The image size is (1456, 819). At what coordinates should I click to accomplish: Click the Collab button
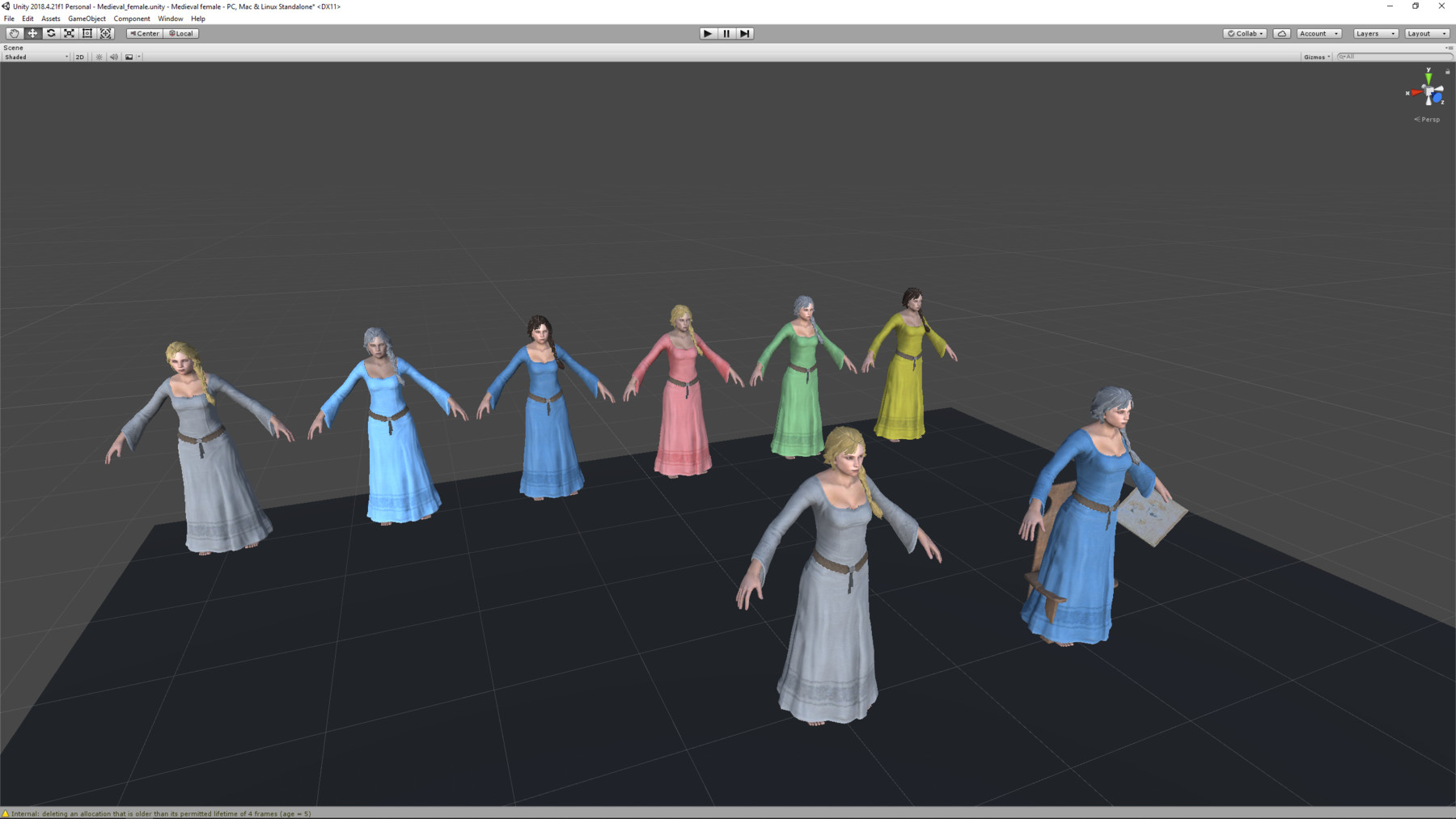pos(1245,33)
